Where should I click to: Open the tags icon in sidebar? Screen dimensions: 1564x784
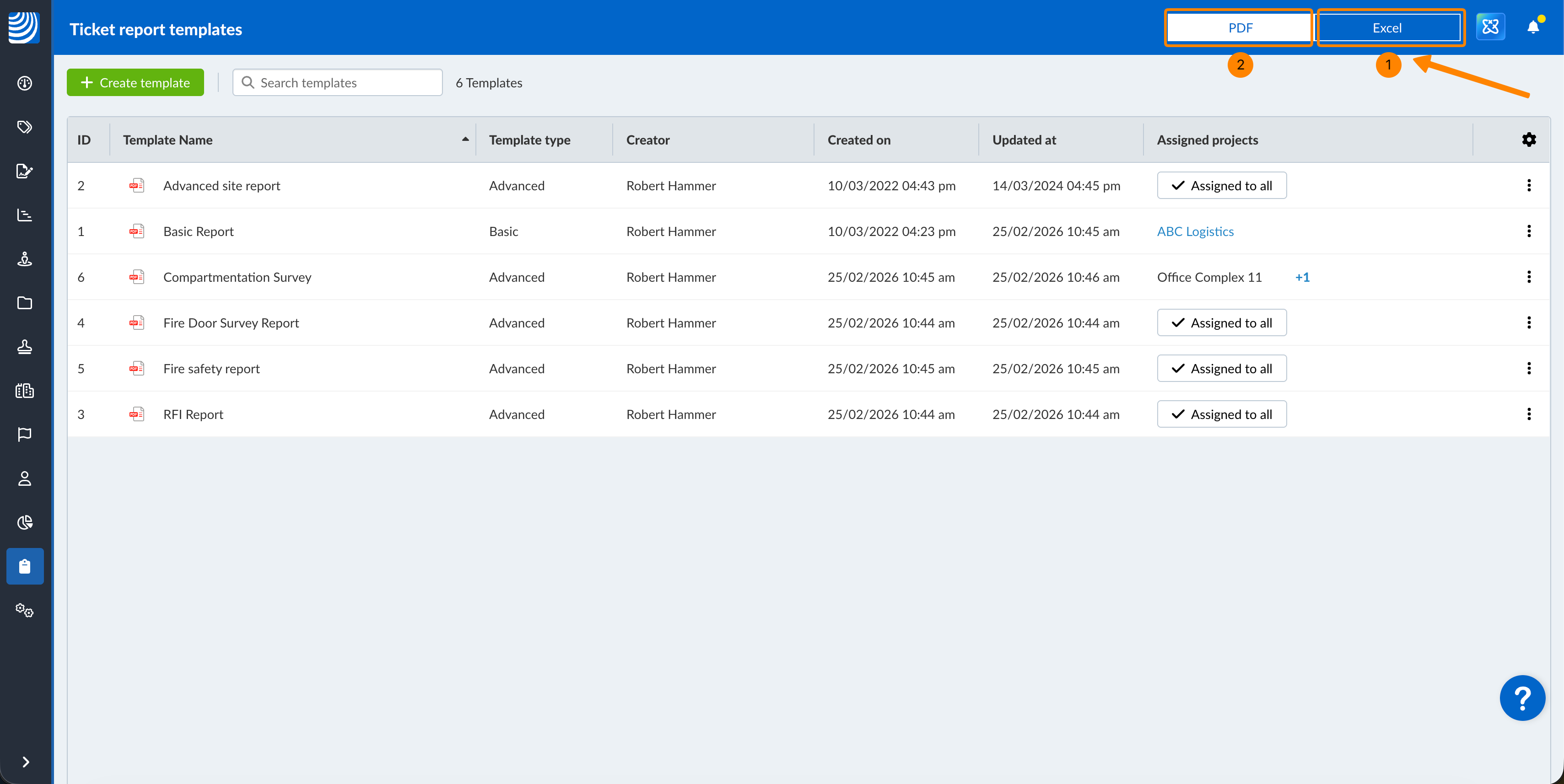[24, 127]
